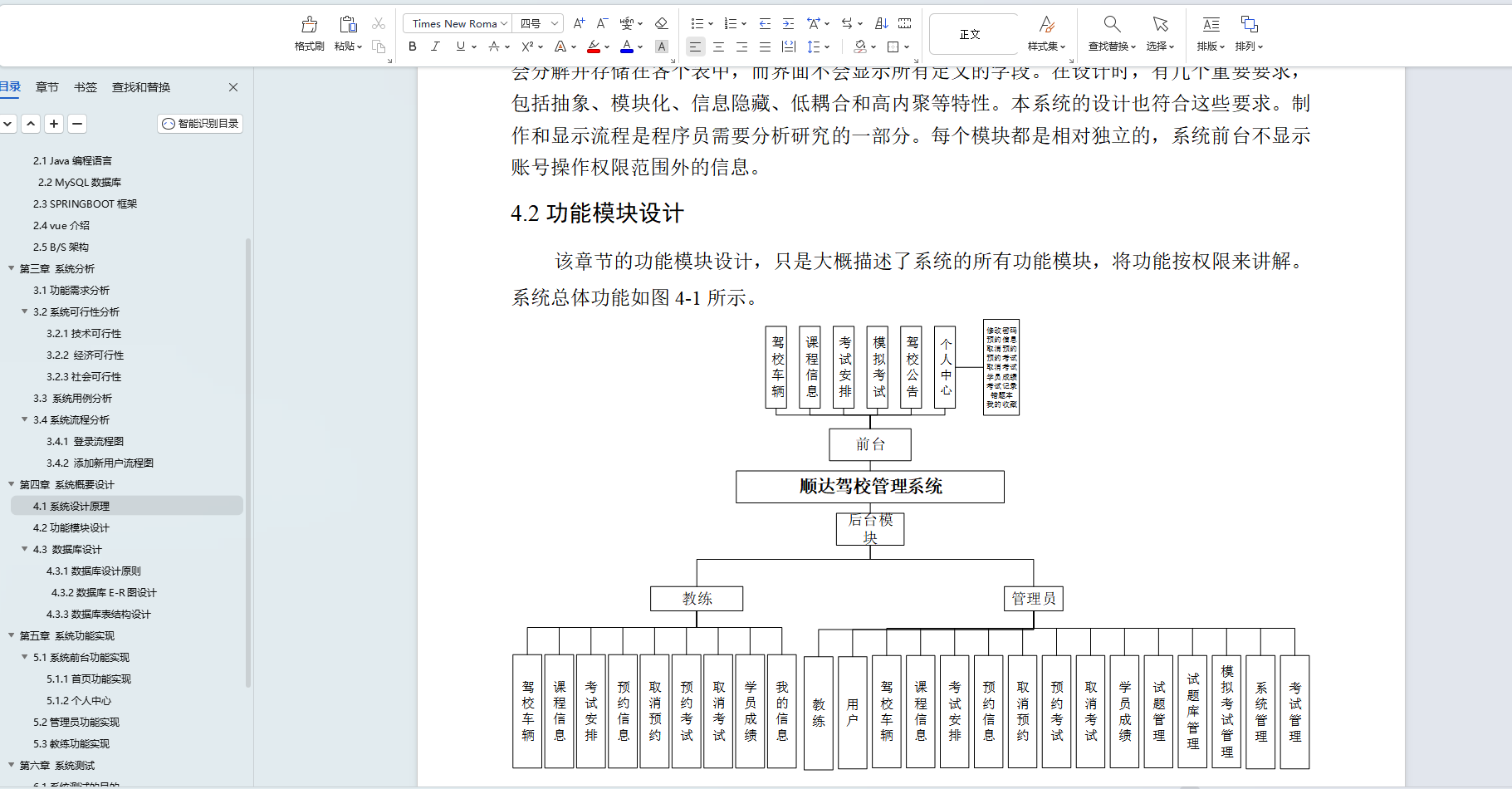
Task: Click the outline panel vertical scrollbar
Action: click(x=247, y=463)
